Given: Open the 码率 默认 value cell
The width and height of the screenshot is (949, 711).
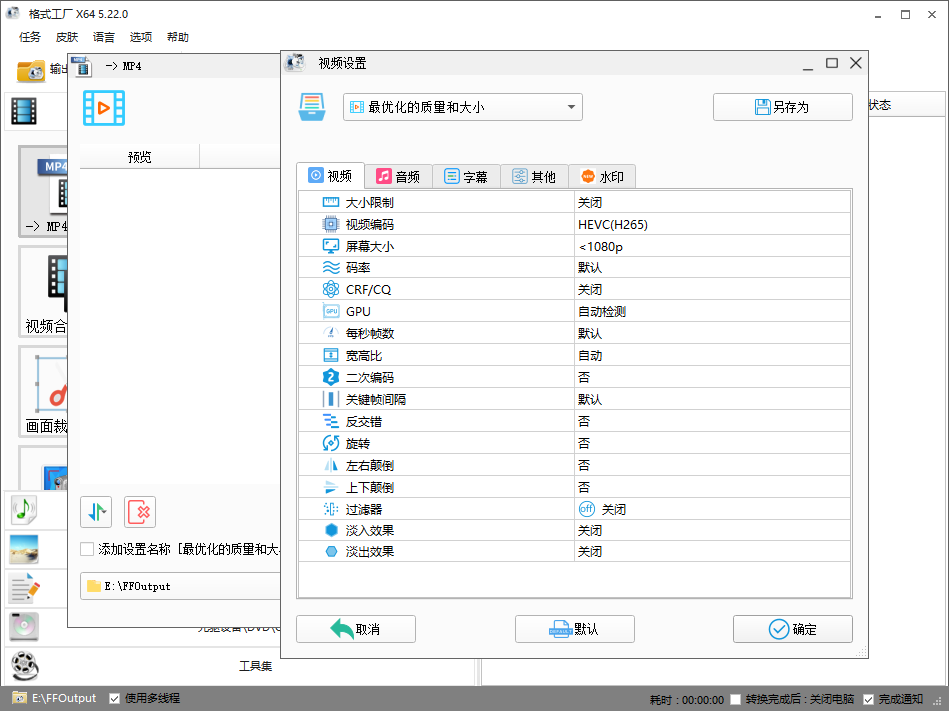Looking at the screenshot, I should 712,267.
